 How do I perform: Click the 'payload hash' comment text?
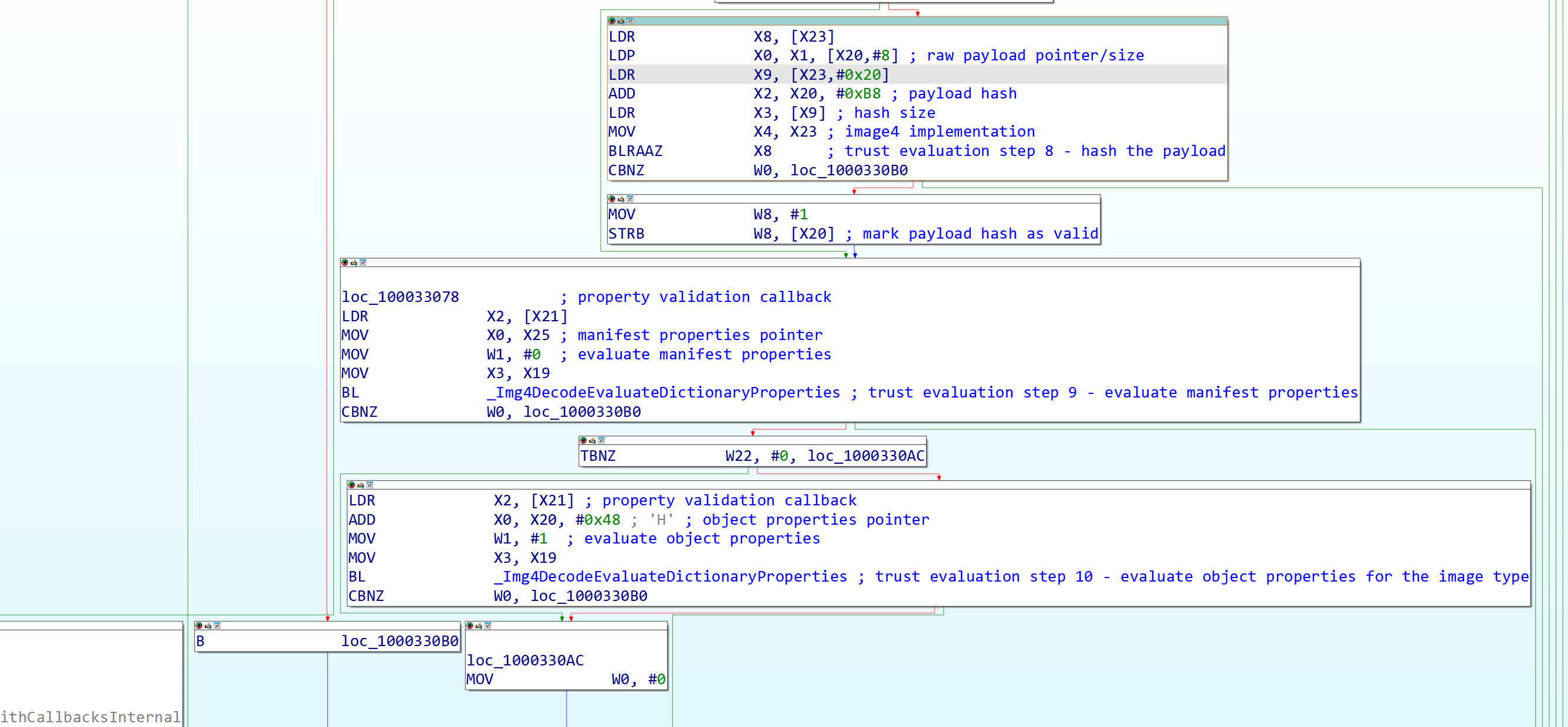963,94
